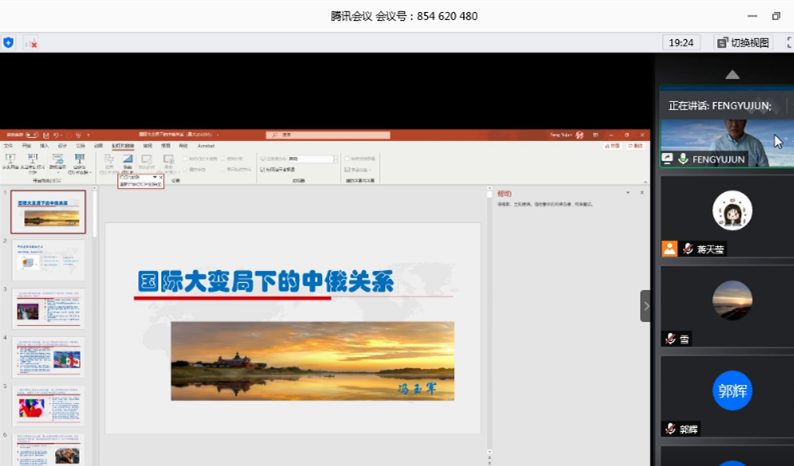Start slide show from current slide icon
794x466 pixels.
pyautogui.click(x=32, y=159)
